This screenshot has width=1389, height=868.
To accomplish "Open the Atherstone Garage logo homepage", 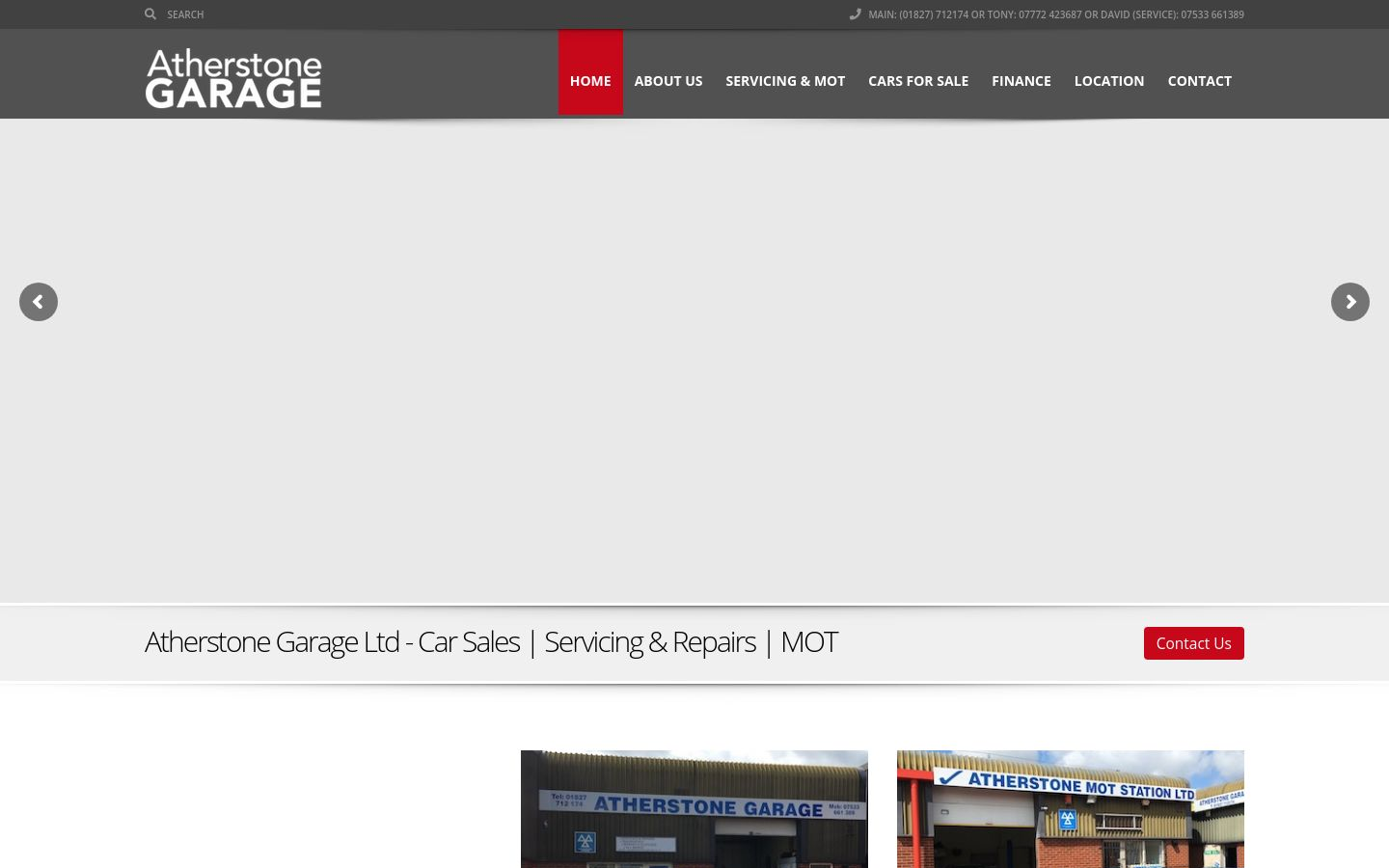I will (x=233, y=78).
